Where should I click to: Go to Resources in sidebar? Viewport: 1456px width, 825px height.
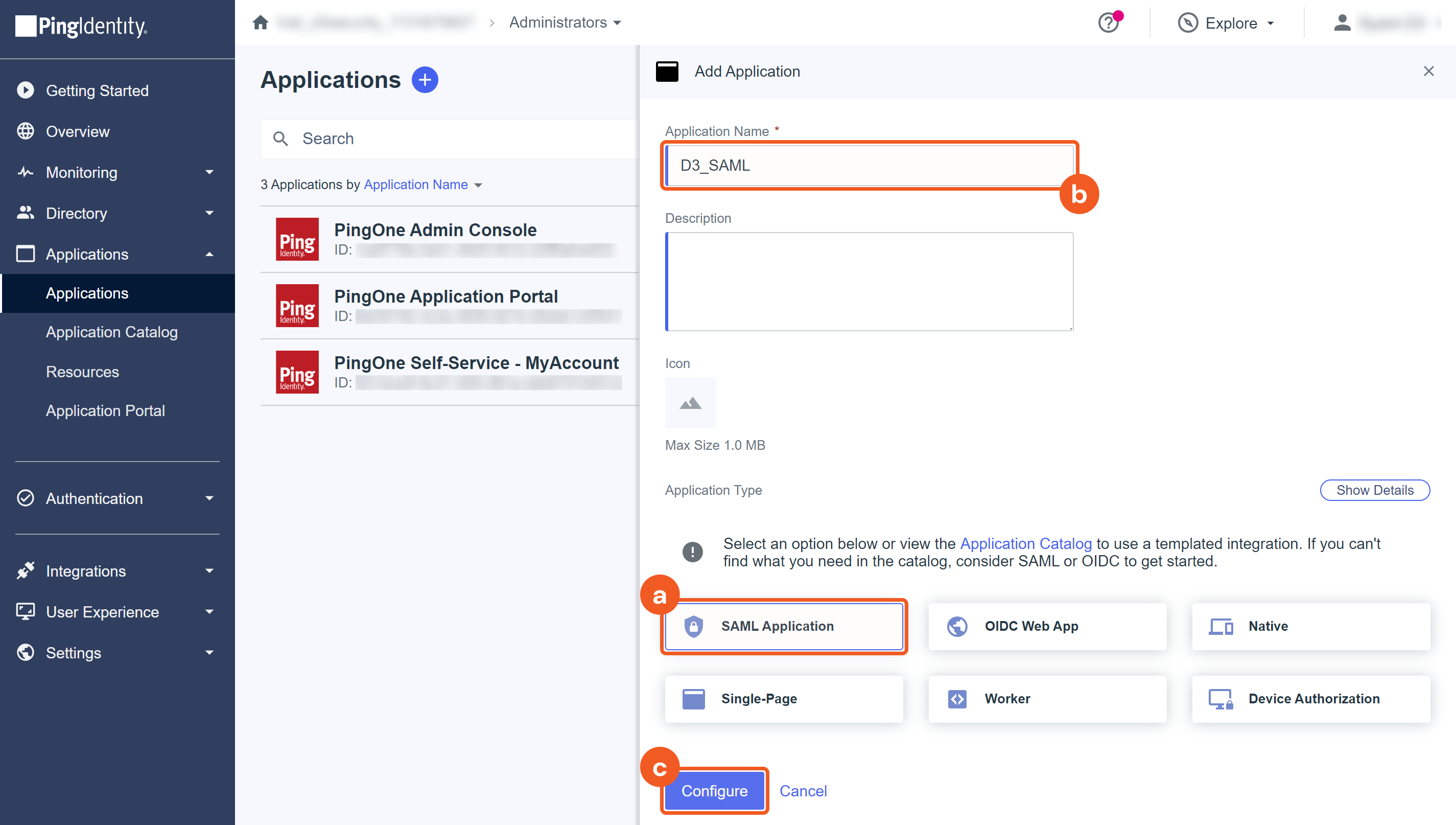pos(82,372)
